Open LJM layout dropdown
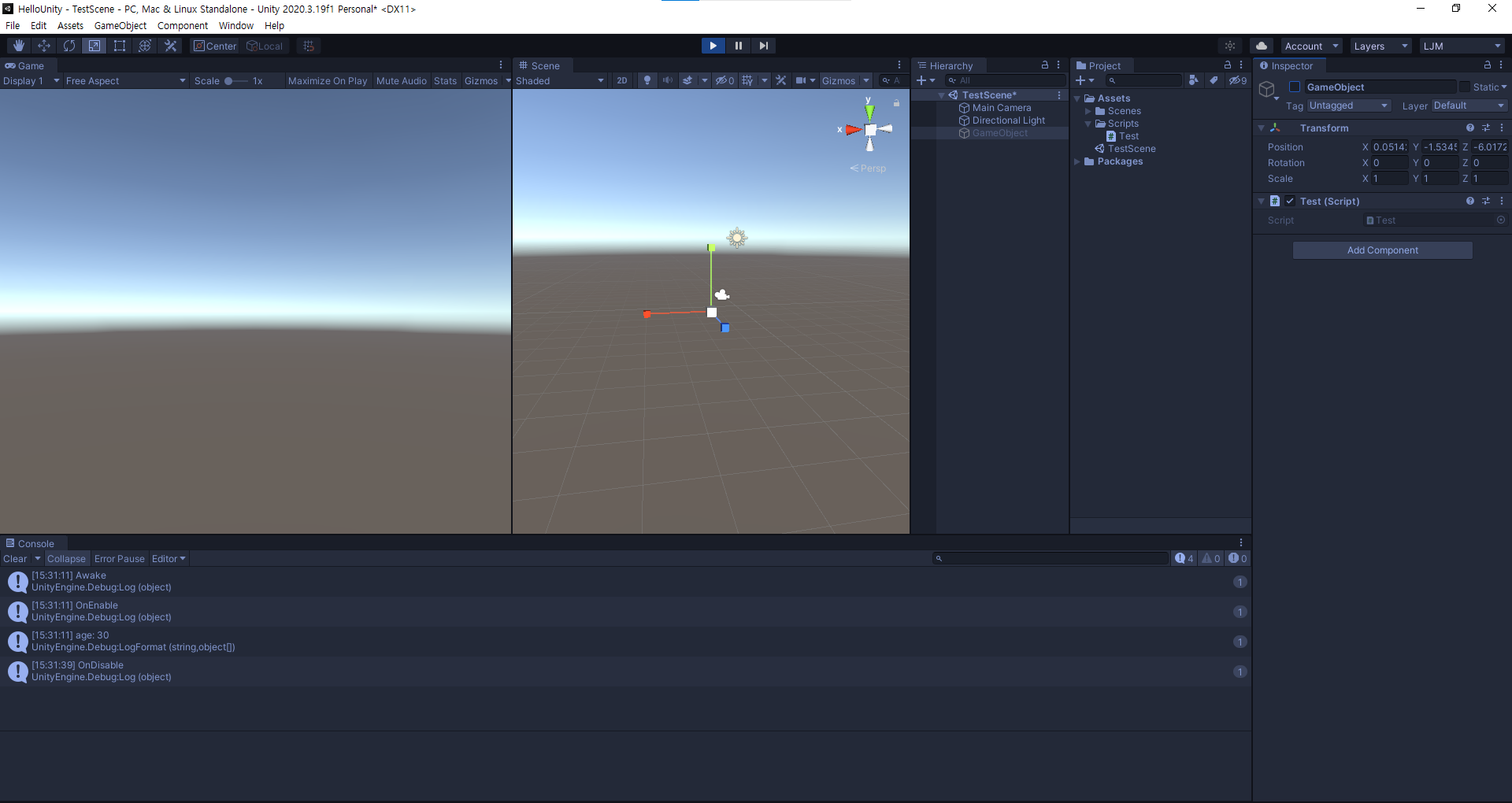The image size is (1512, 803). pyautogui.click(x=1462, y=46)
